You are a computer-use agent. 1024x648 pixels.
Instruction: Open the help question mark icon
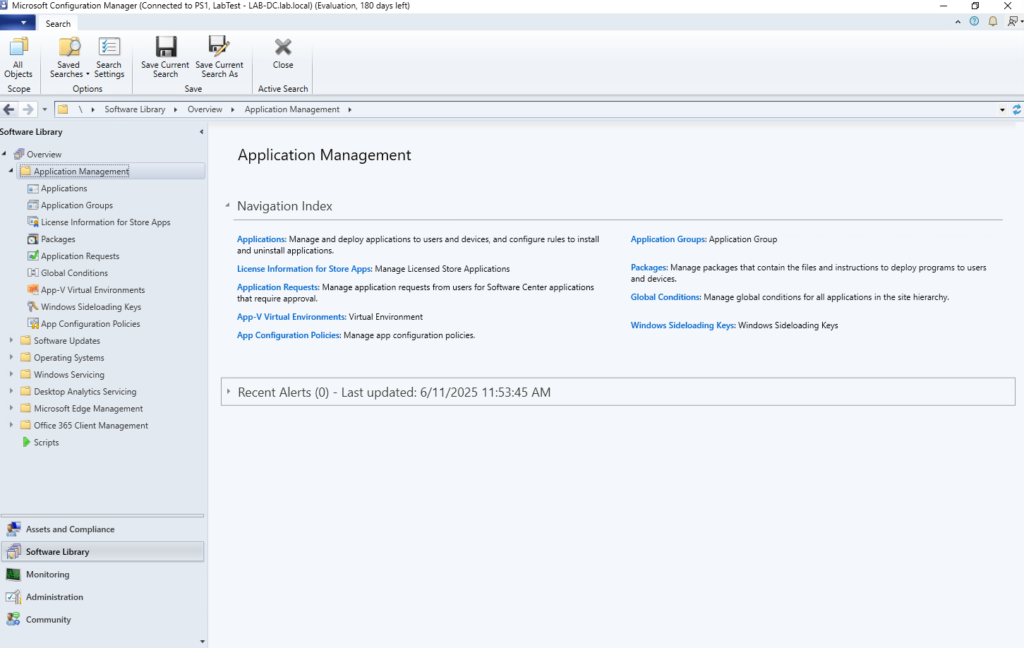point(974,21)
